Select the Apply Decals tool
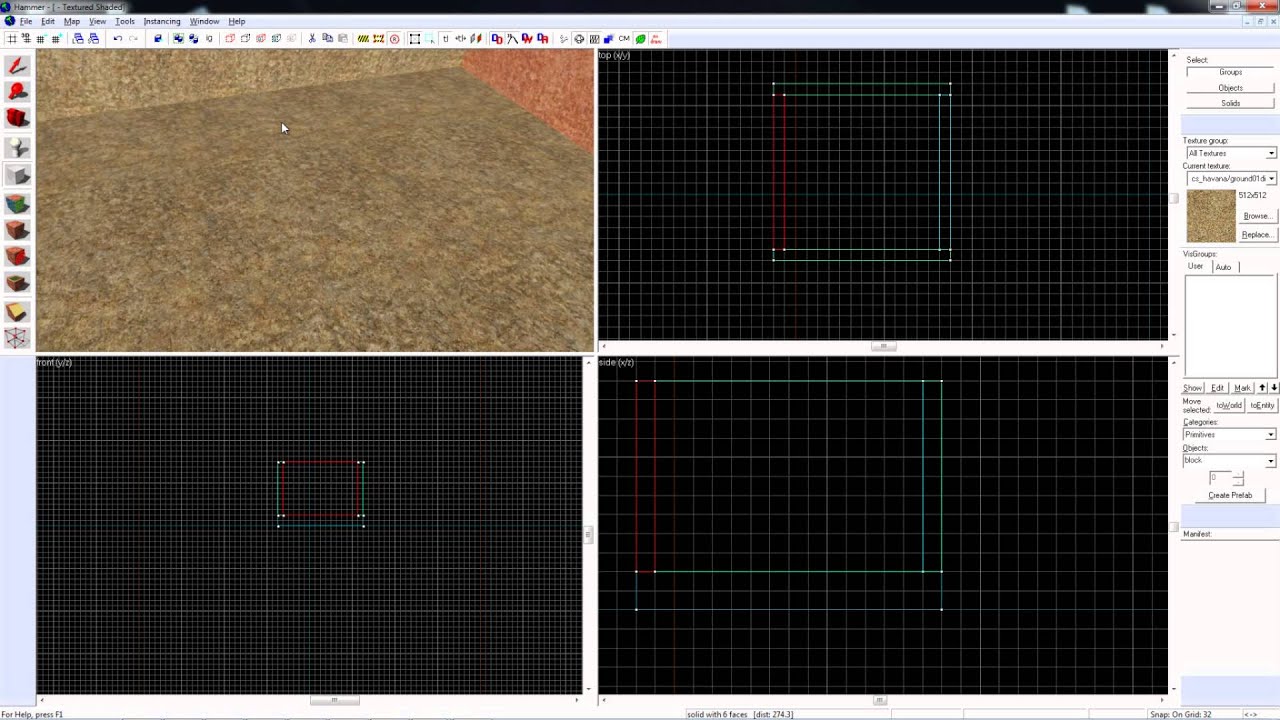Screen dimensions: 1280x720 click(x=17, y=258)
